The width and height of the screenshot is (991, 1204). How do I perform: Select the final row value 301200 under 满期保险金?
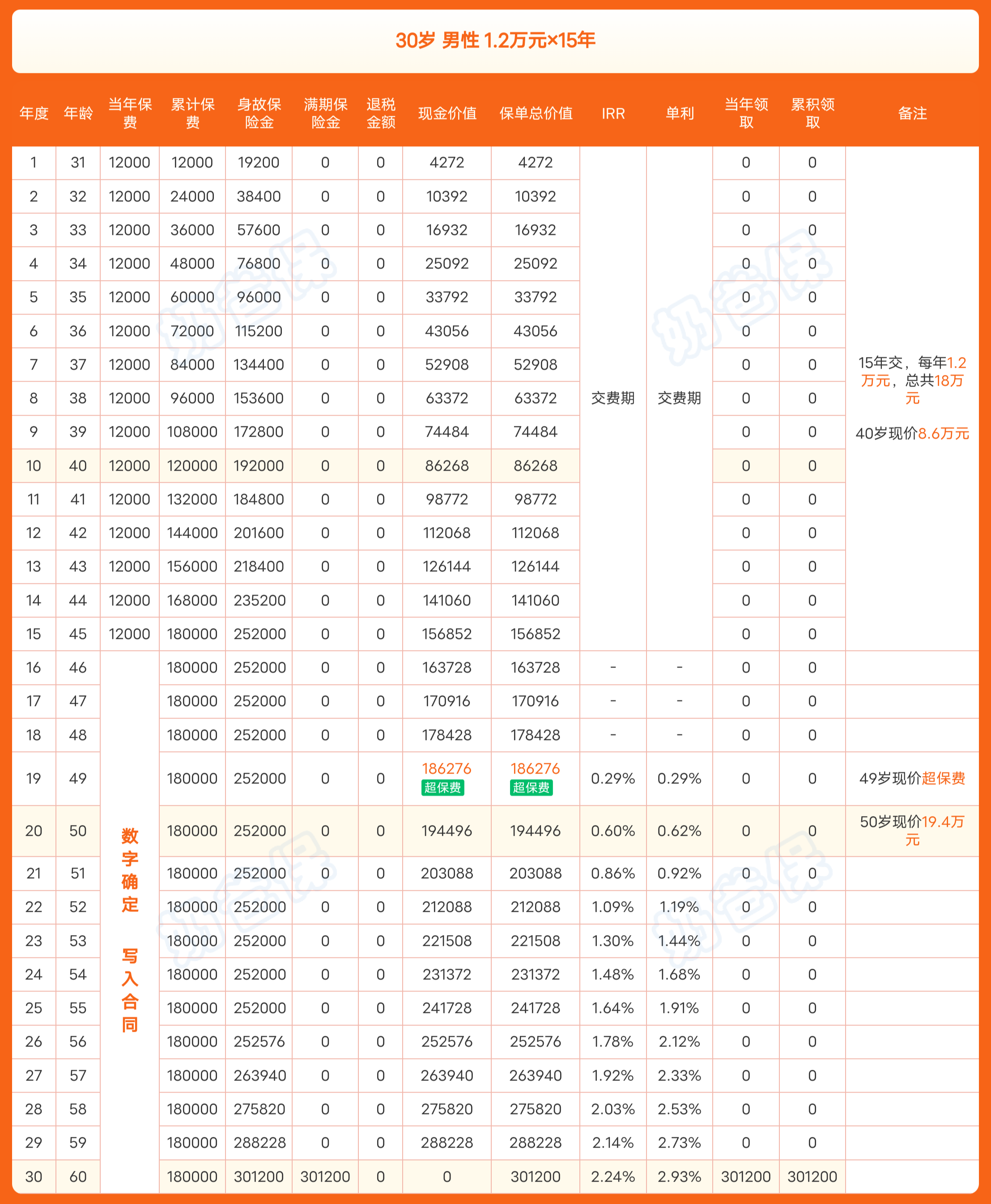pos(325,1176)
